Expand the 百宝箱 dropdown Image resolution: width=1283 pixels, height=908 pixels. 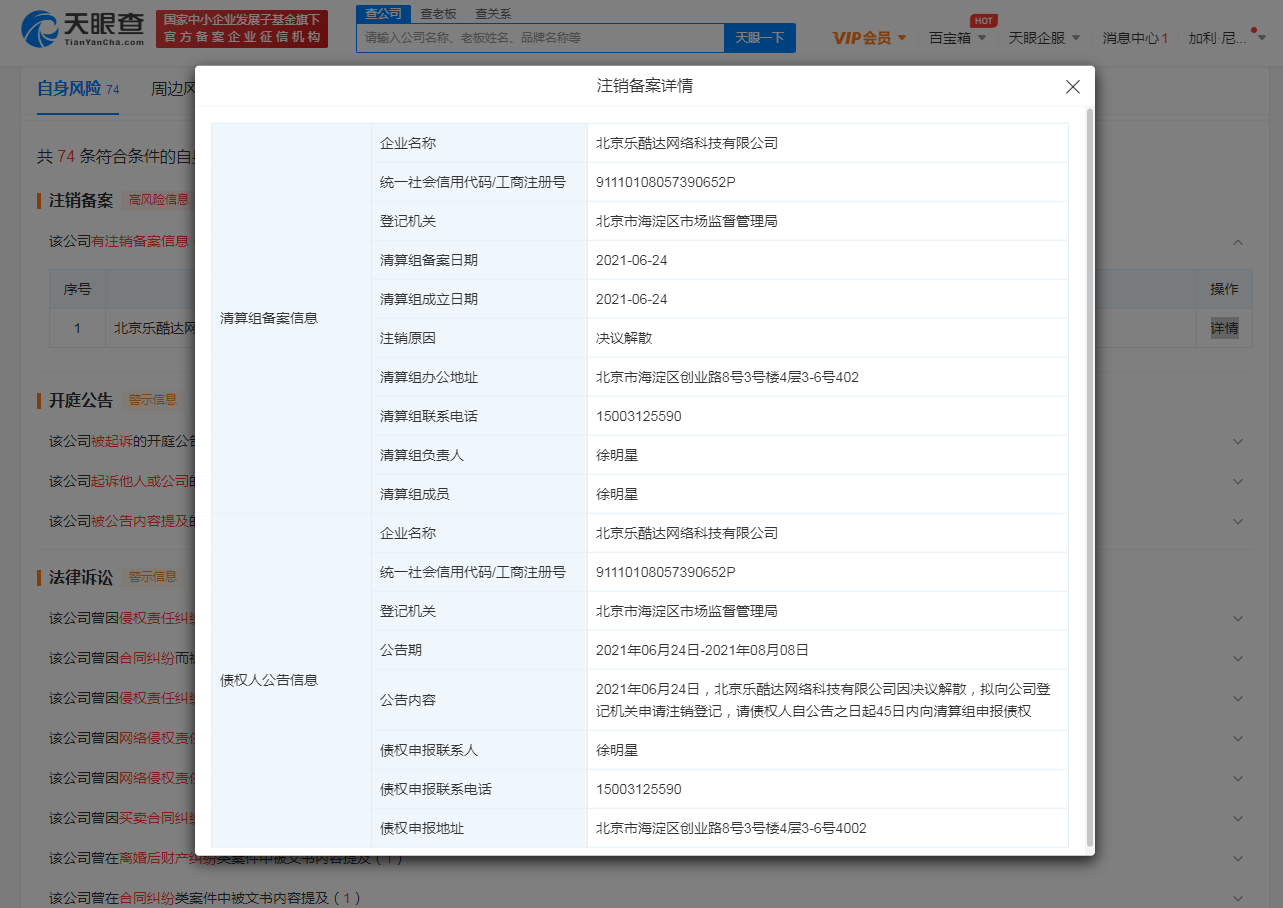(957, 38)
